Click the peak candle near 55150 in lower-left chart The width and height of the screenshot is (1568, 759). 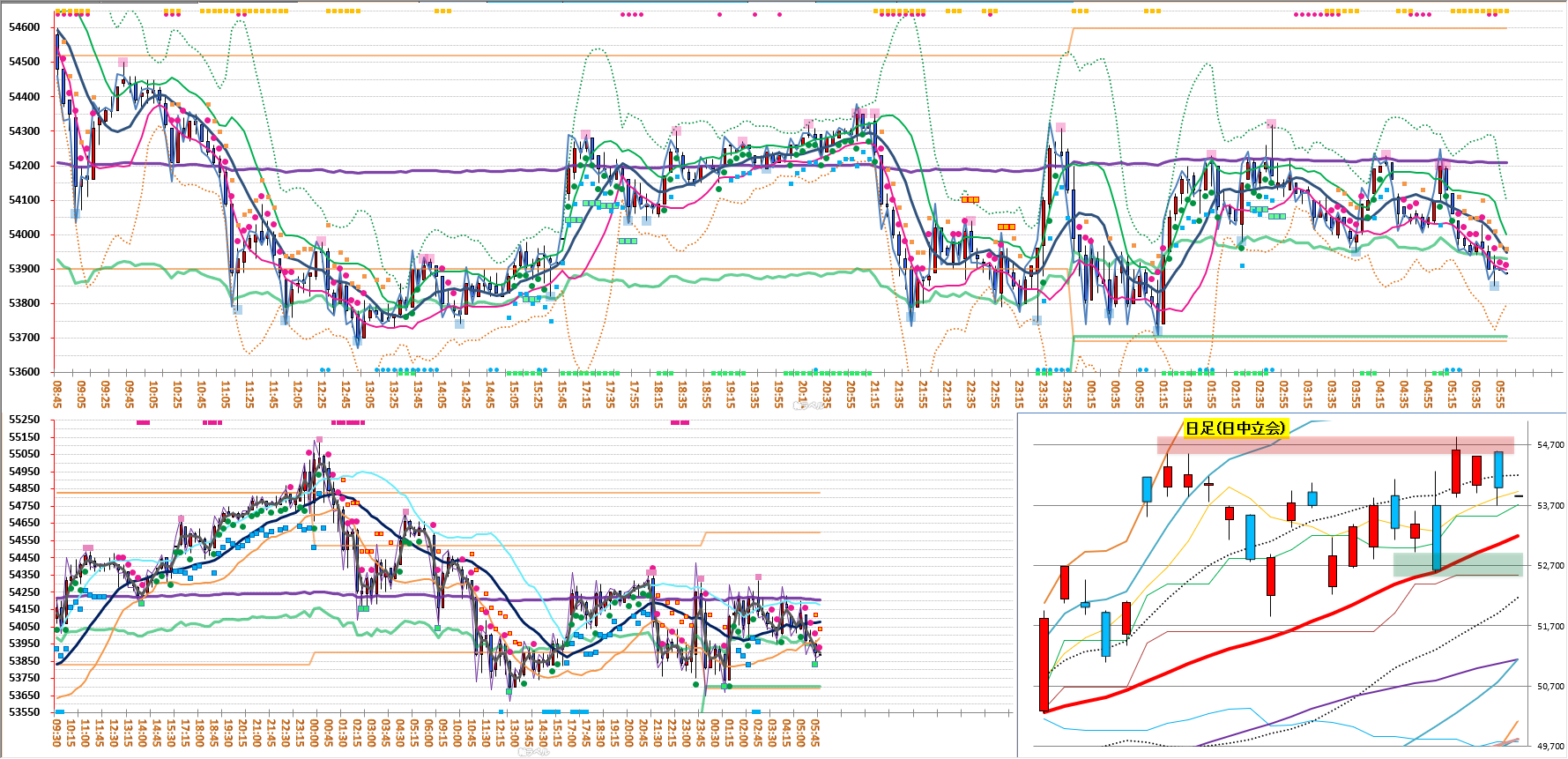tap(317, 450)
